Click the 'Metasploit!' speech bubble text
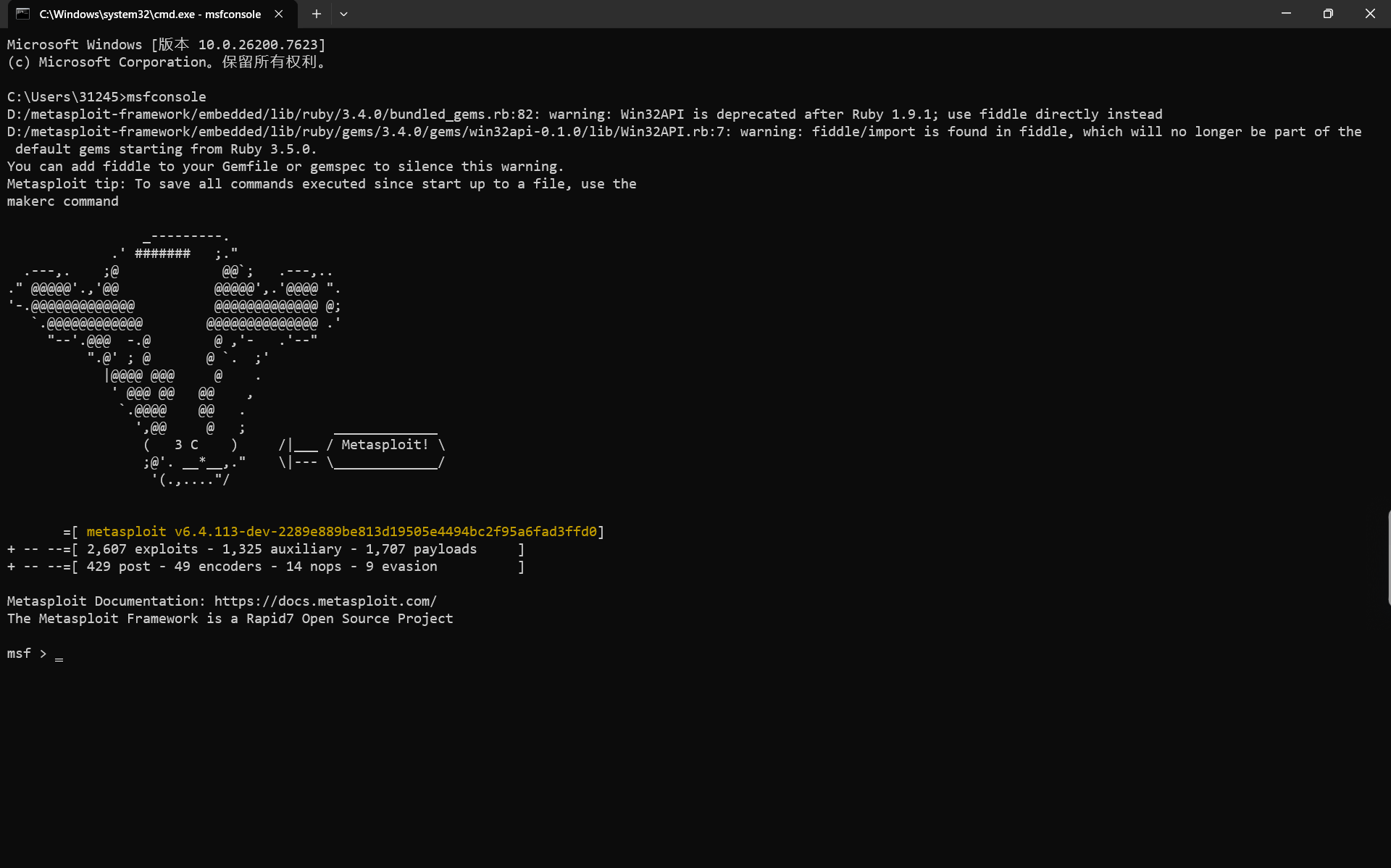The image size is (1391, 868). (x=385, y=445)
